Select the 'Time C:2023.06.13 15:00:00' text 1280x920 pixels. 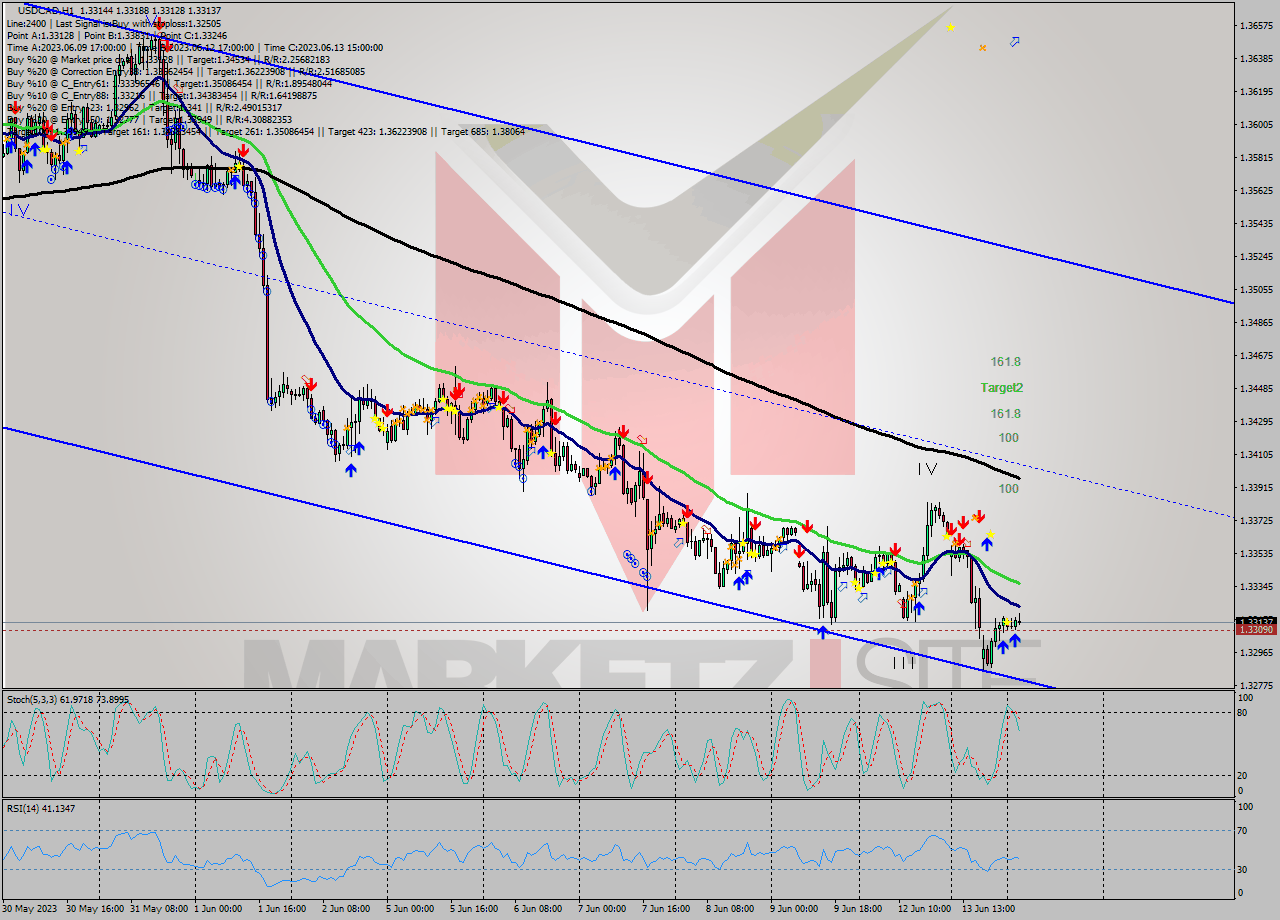[x=323, y=47]
